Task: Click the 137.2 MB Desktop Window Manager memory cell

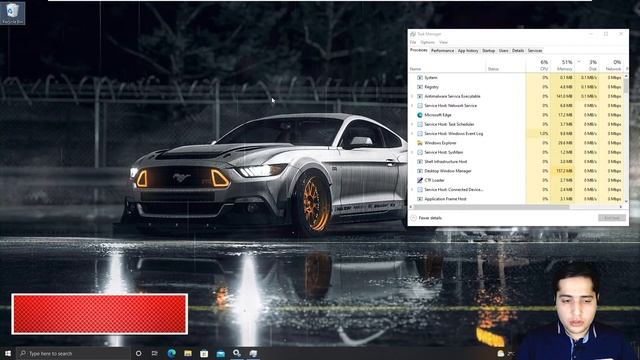Action: (x=563, y=171)
